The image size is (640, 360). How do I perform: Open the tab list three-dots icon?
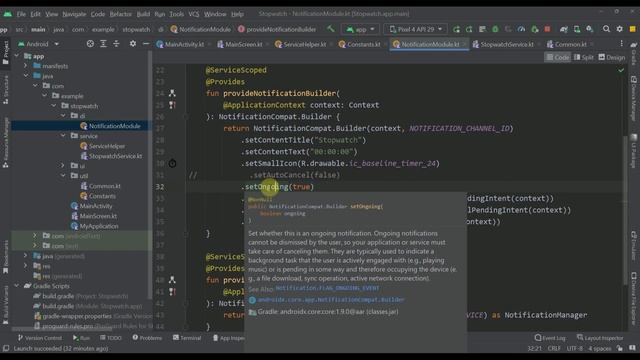pos(621,44)
